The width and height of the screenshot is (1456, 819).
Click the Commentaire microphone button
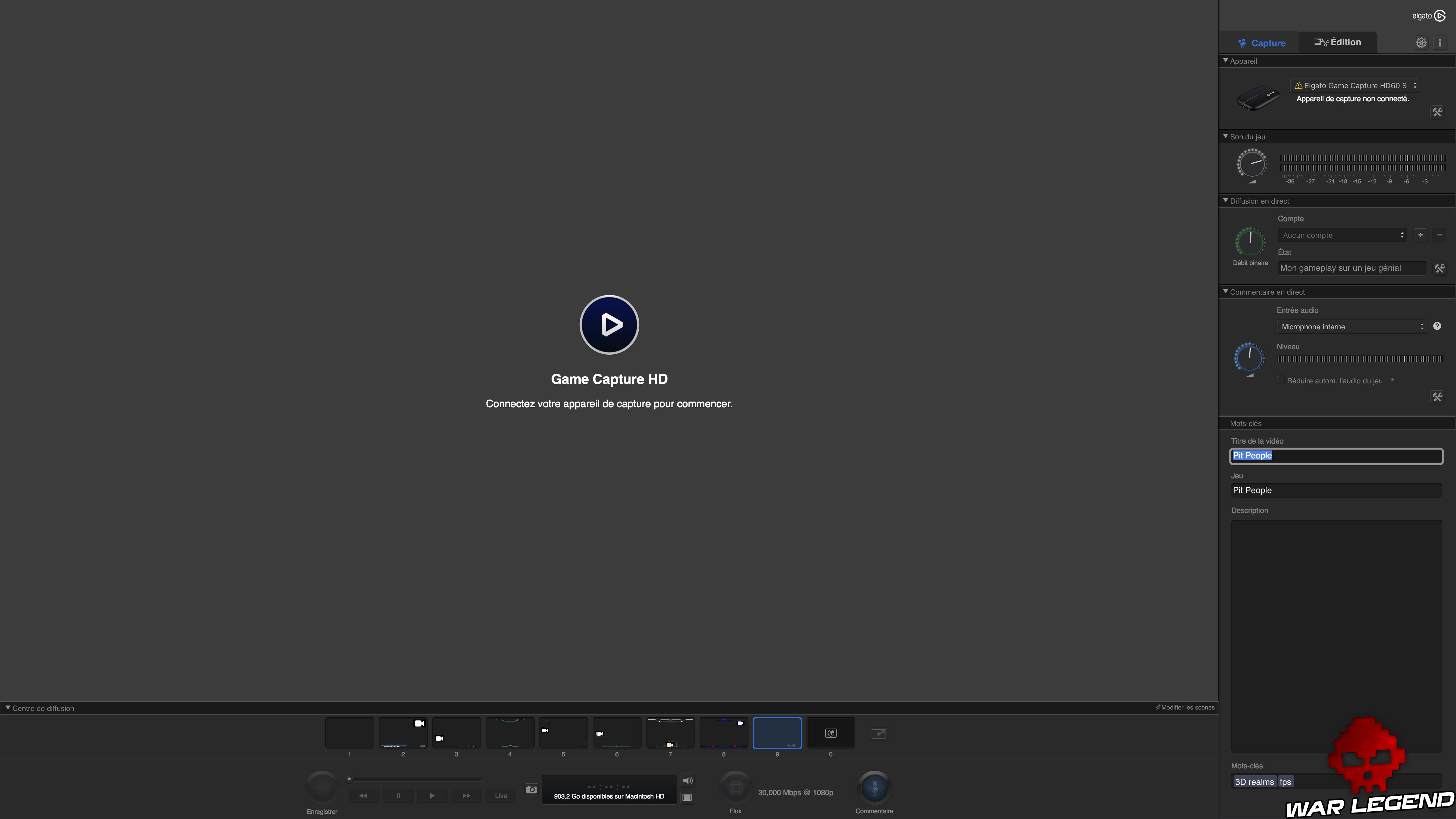pyautogui.click(x=874, y=786)
